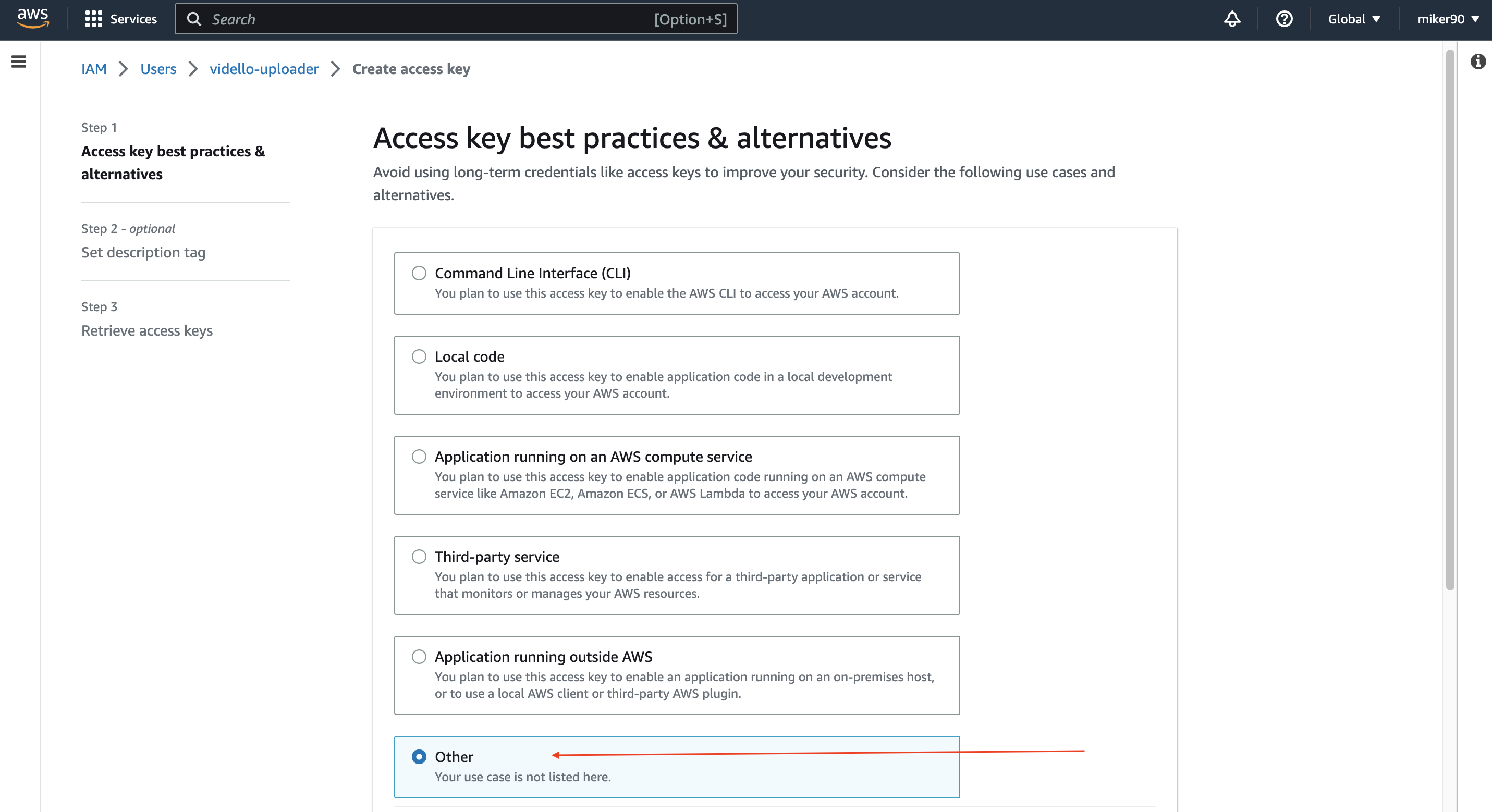
Task: Expand the Global region dropdown
Action: click(x=1353, y=19)
